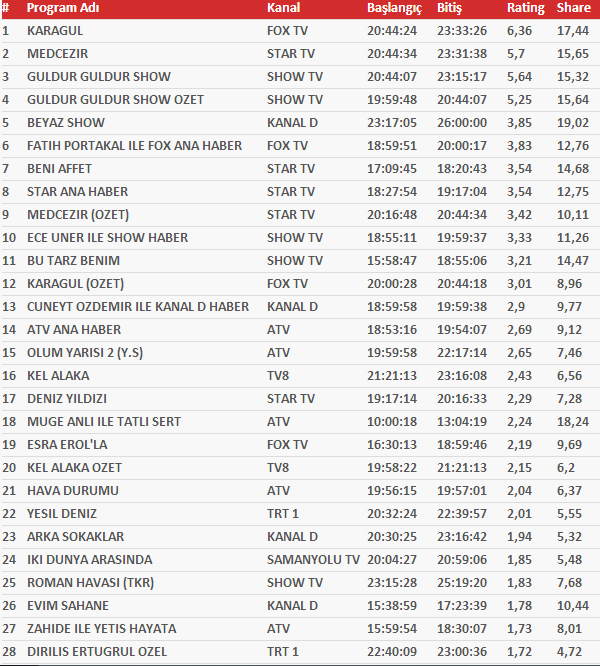600x666 pixels.
Task: Click the EVIM SAHANE program name
Action: [x=68, y=605]
